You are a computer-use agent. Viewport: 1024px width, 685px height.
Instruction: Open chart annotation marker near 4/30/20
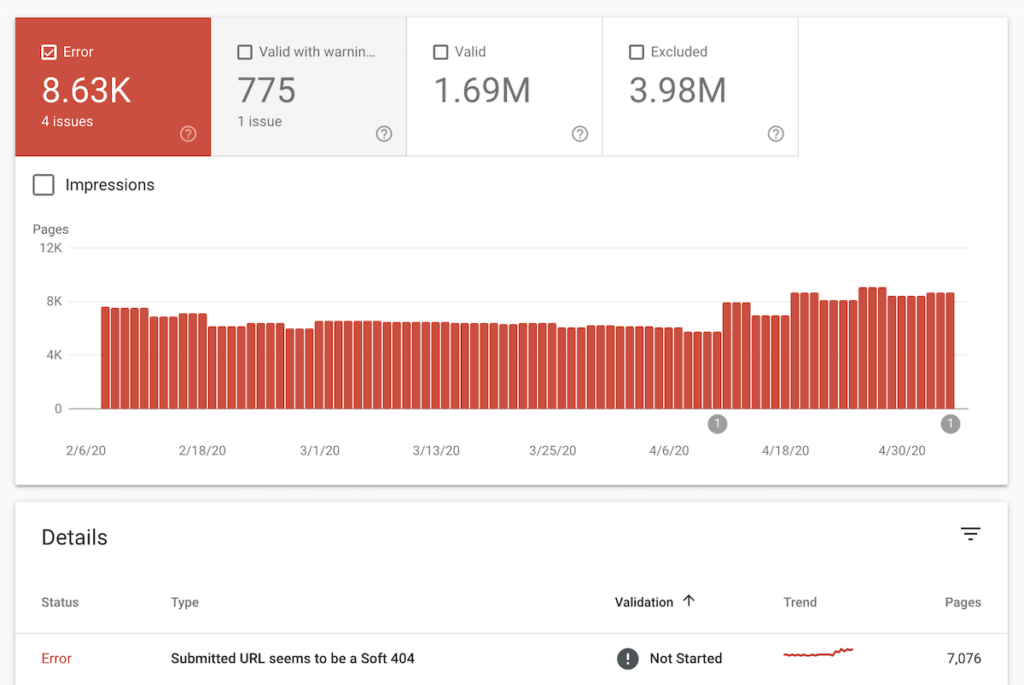[950, 424]
